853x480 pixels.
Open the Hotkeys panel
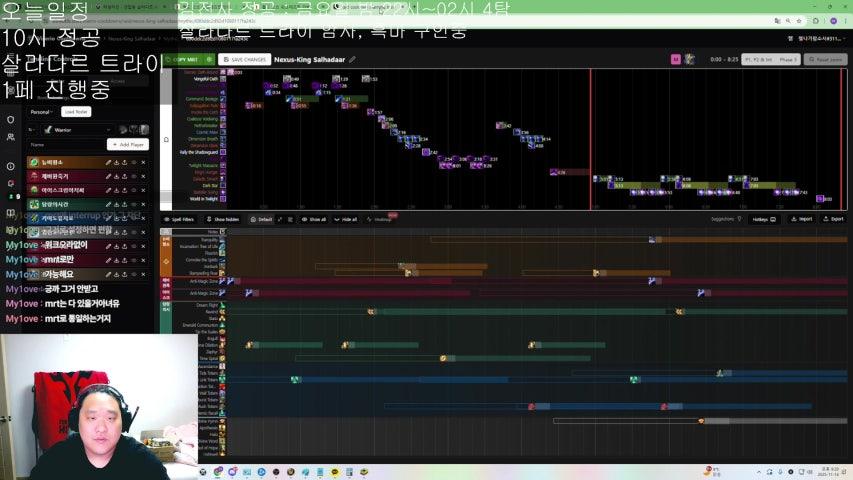tap(763, 219)
